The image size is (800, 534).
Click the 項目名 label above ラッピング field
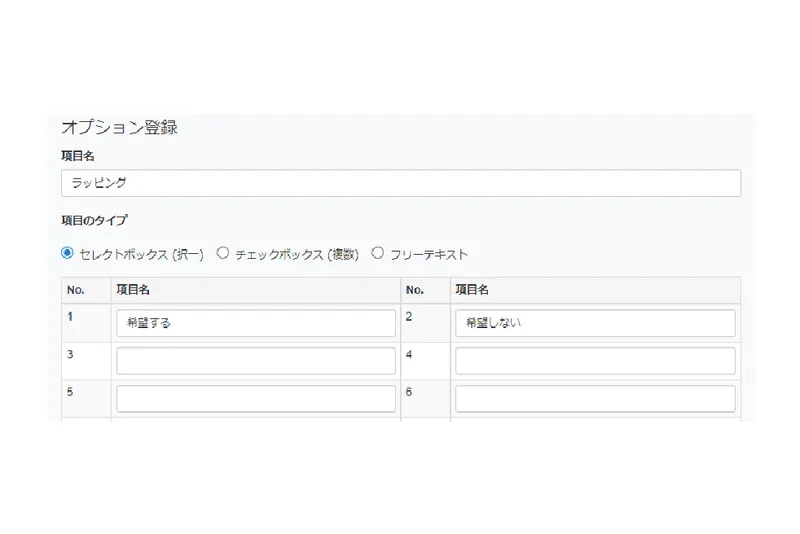pyautogui.click(x=78, y=156)
